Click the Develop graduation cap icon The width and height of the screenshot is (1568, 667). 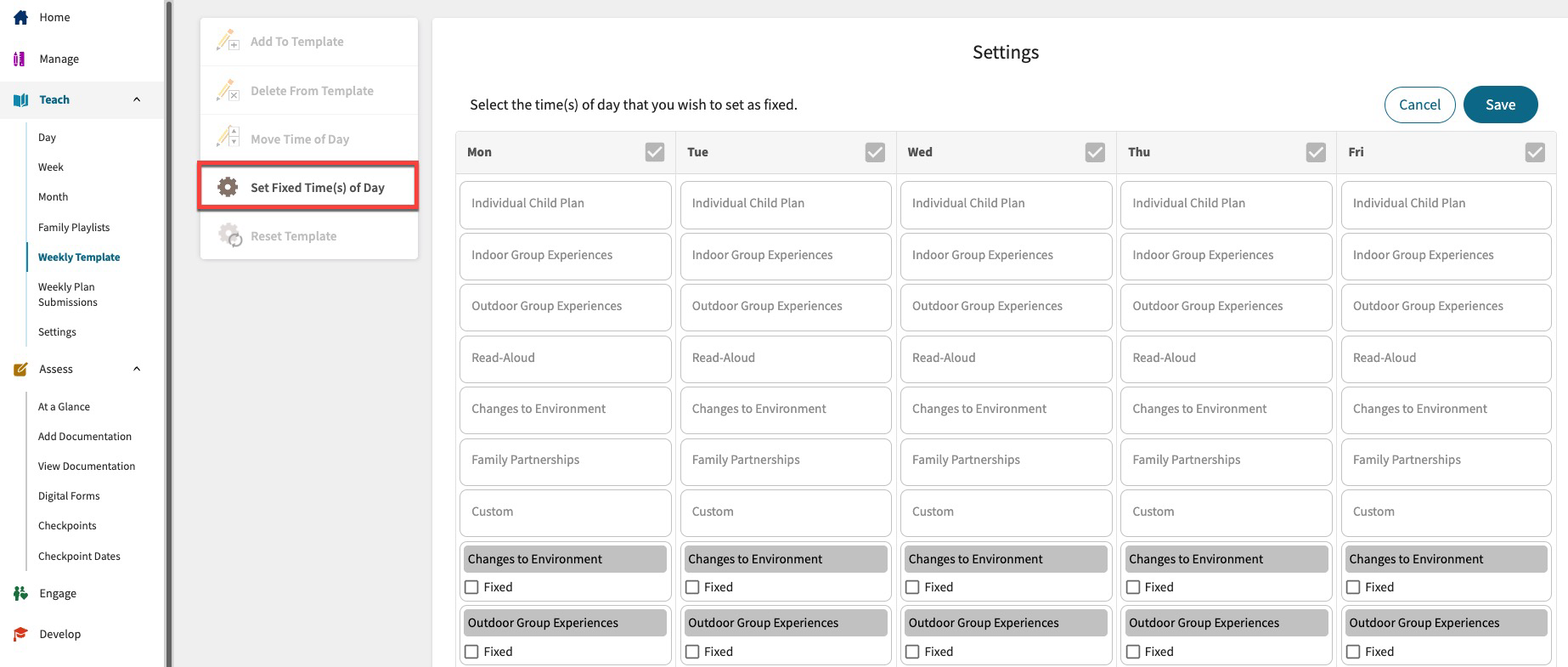coord(20,634)
